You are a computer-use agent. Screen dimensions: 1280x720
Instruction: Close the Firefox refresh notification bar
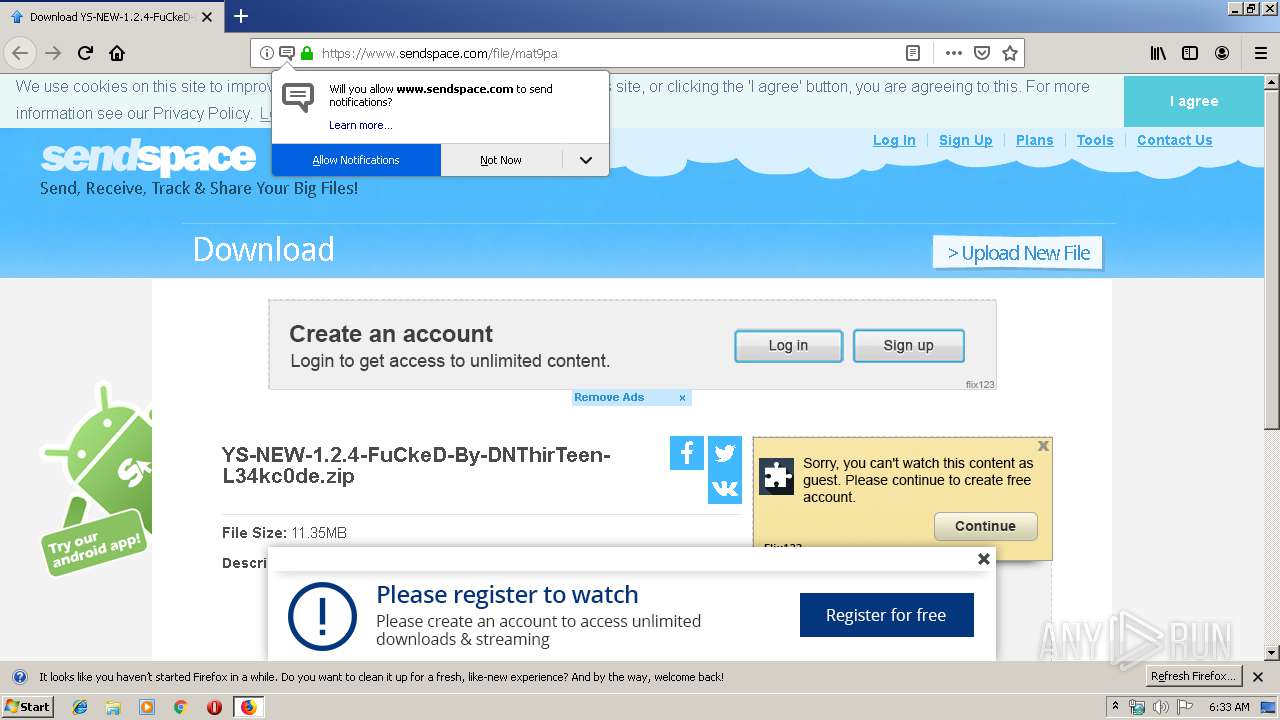pos(1258,677)
